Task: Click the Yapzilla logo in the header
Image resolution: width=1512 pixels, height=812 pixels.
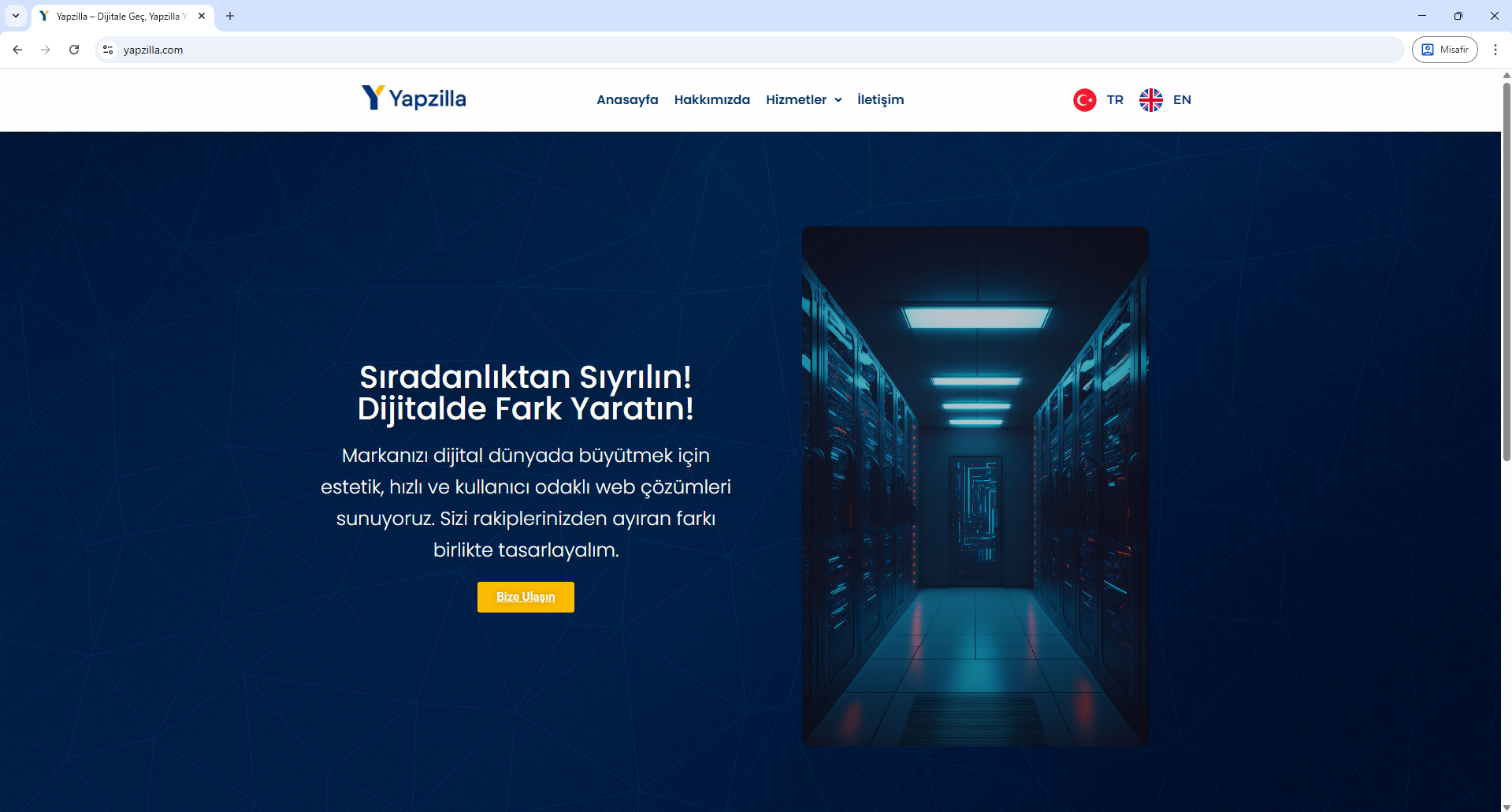Action: (x=414, y=99)
